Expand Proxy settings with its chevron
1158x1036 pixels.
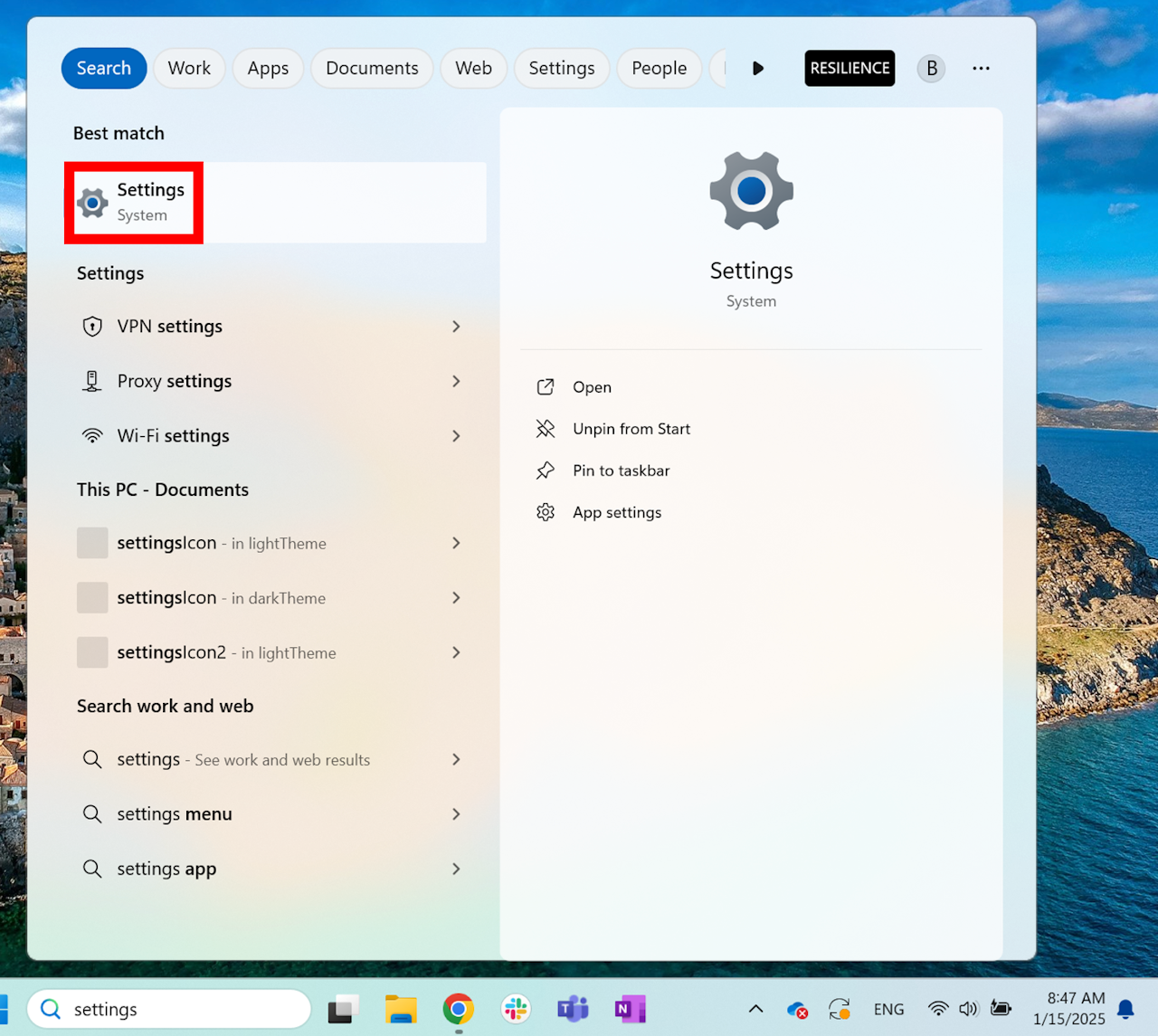point(456,381)
